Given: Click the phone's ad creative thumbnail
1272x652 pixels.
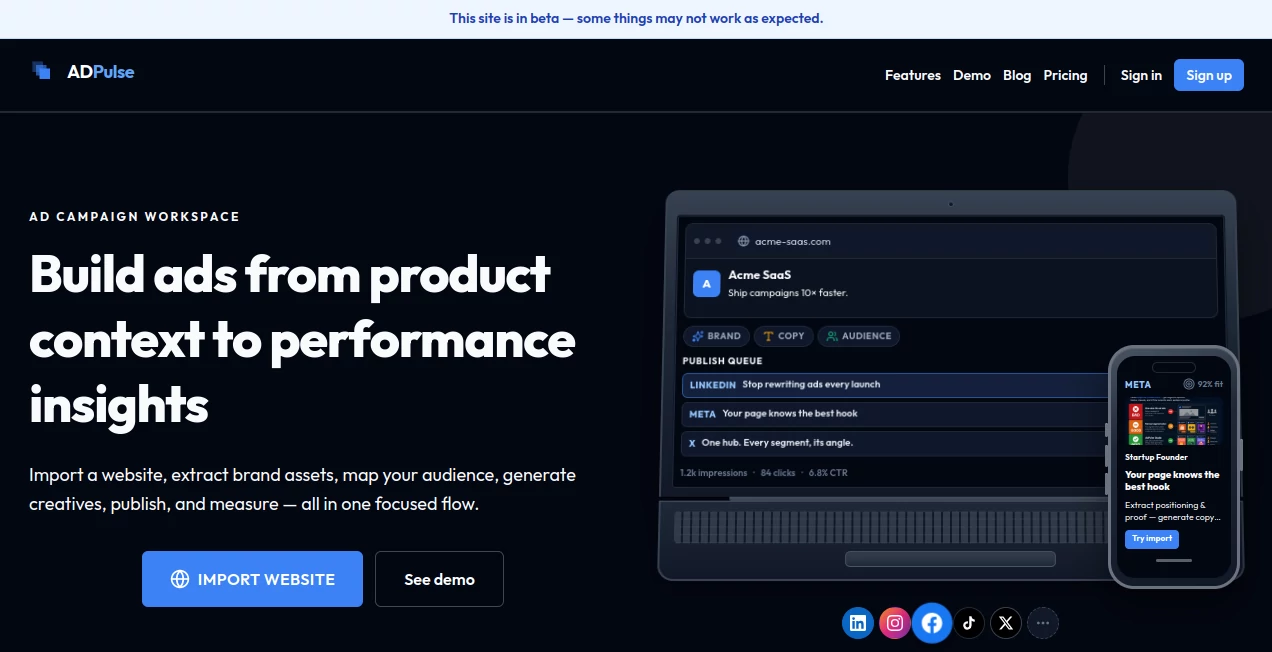Looking at the screenshot, I should tap(1174, 421).
